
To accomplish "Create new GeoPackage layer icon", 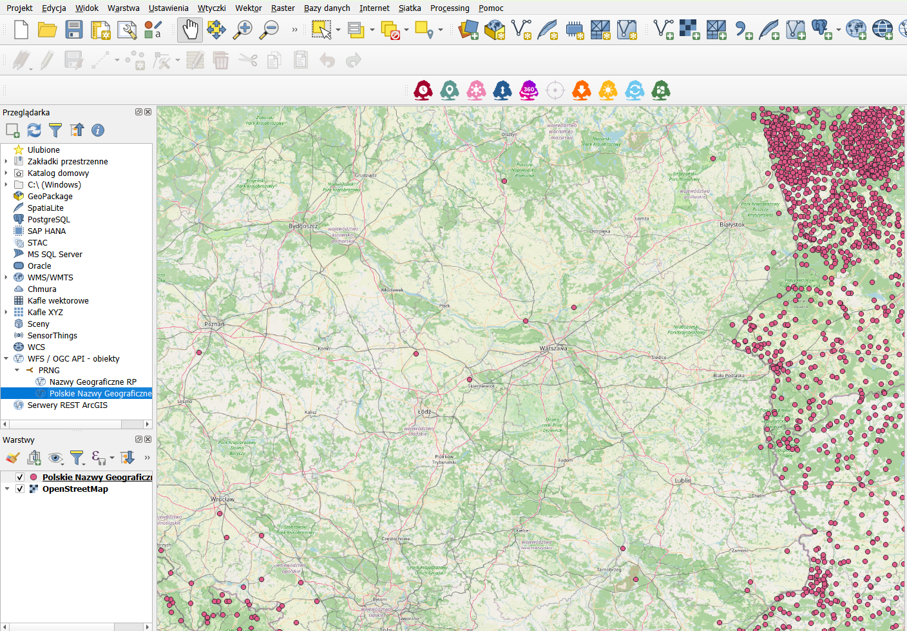I will click(x=495, y=29).
